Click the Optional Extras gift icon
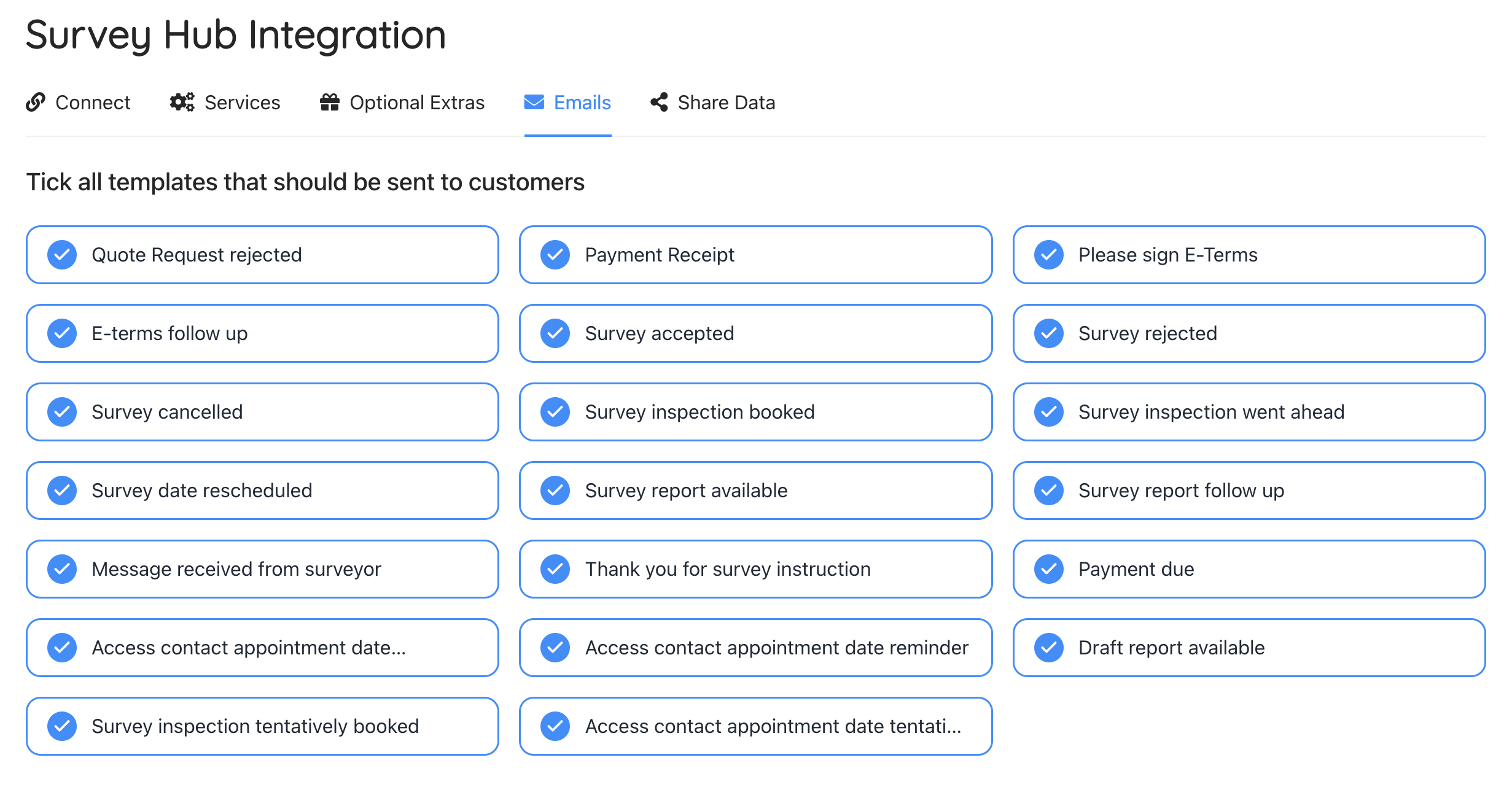The image size is (1512, 787). pyautogui.click(x=330, y=102)
